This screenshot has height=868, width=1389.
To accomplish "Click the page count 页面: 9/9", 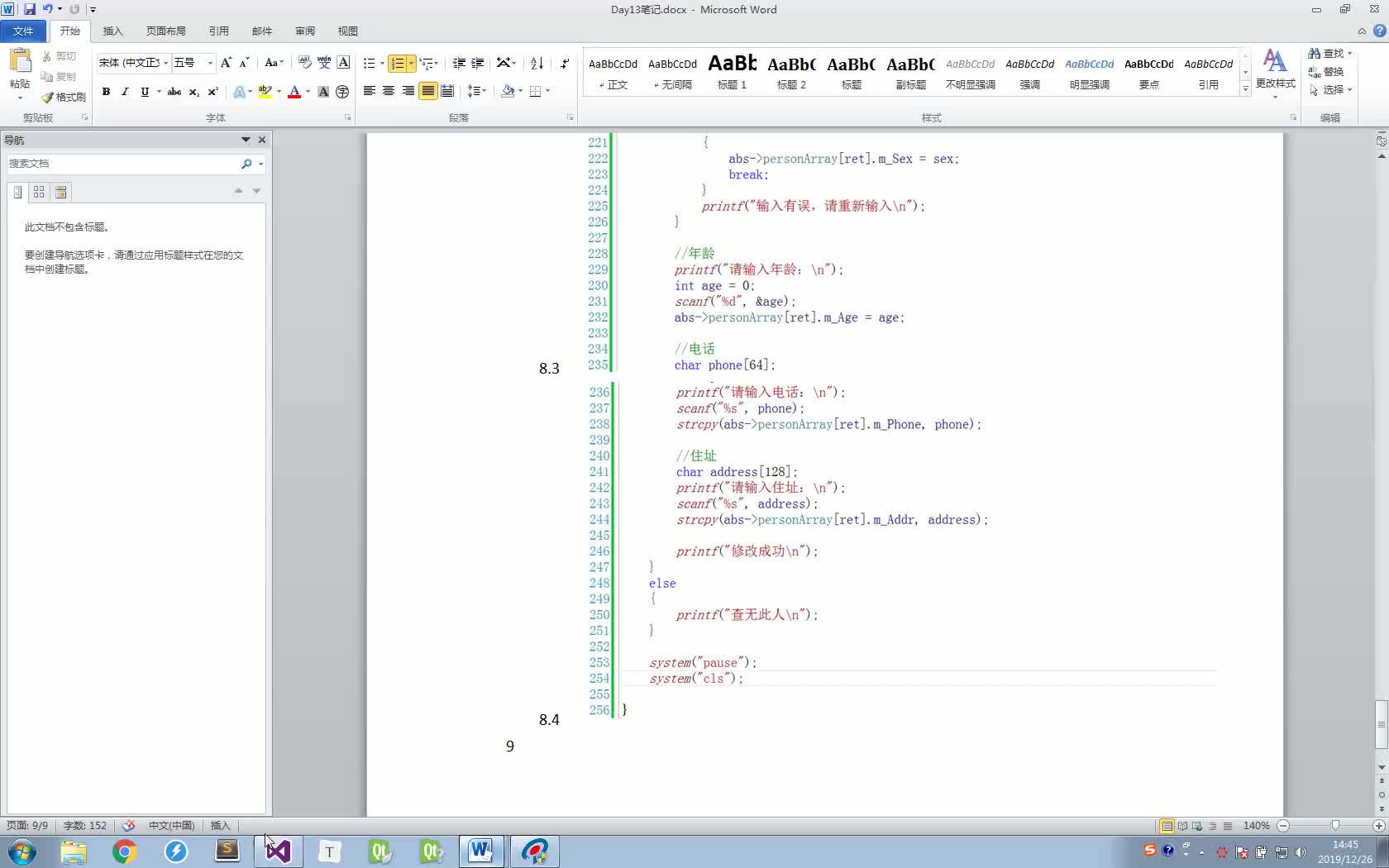I will 27,826.
